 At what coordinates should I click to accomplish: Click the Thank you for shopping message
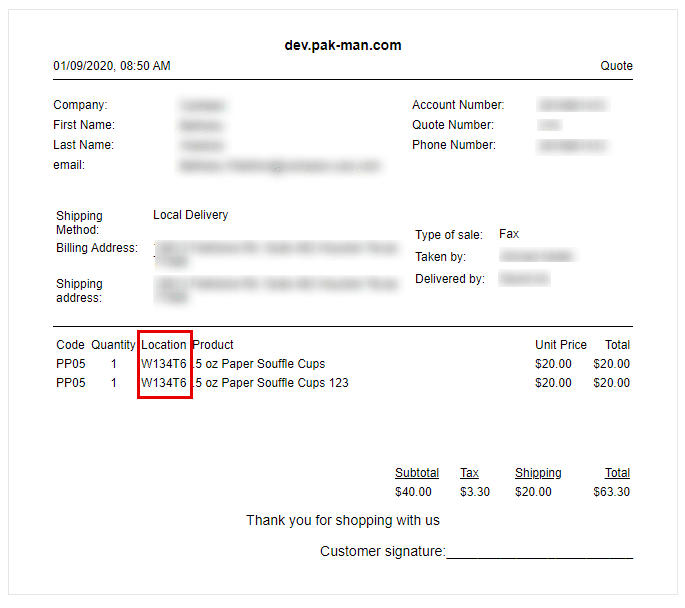343,520
